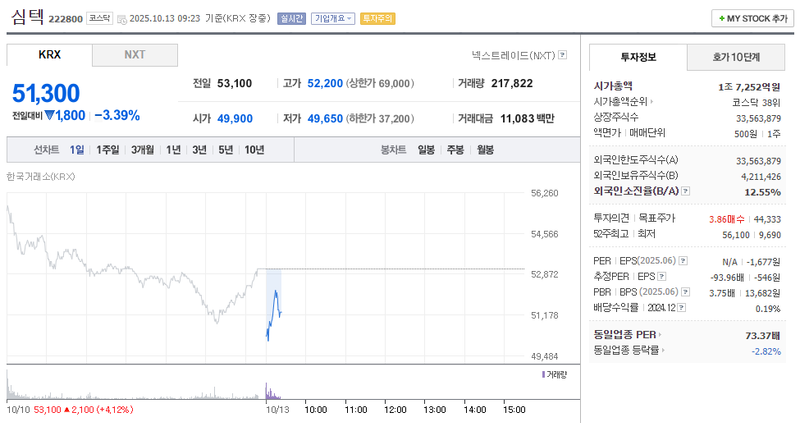Select the 3개월 line chart period

click(142, 150)
